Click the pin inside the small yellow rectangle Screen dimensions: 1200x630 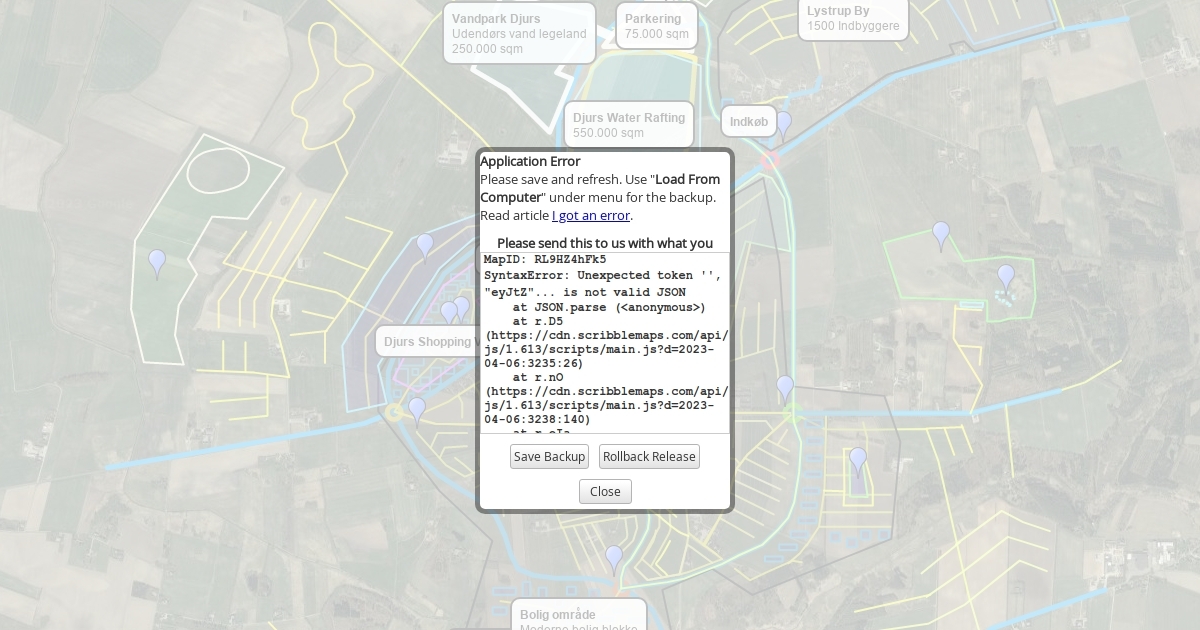click(x=858, y=460)
